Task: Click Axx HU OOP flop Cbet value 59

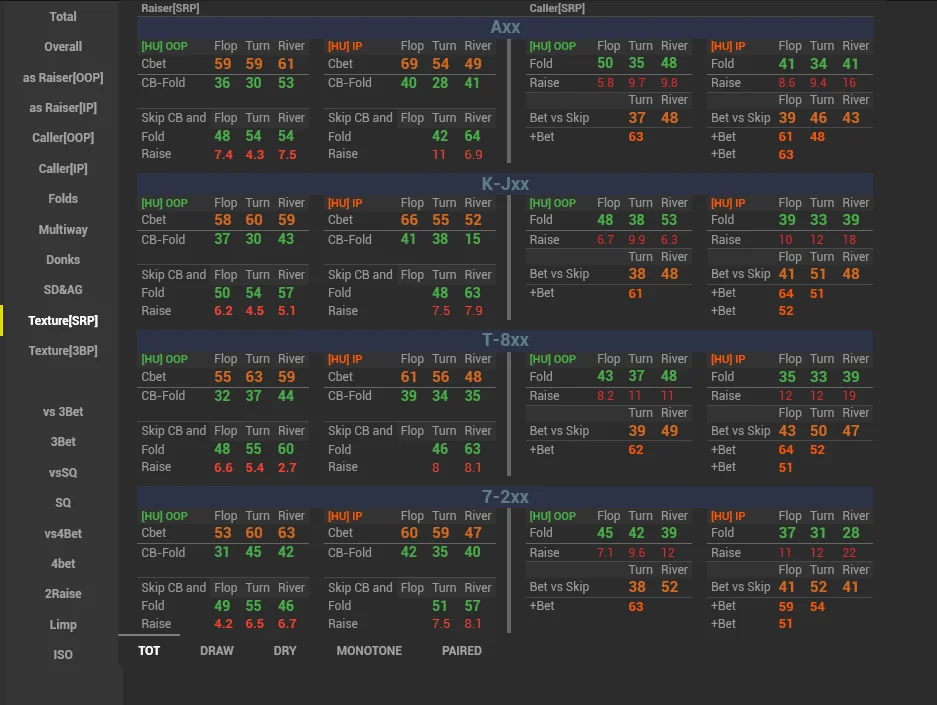Action: click(223, 64)
